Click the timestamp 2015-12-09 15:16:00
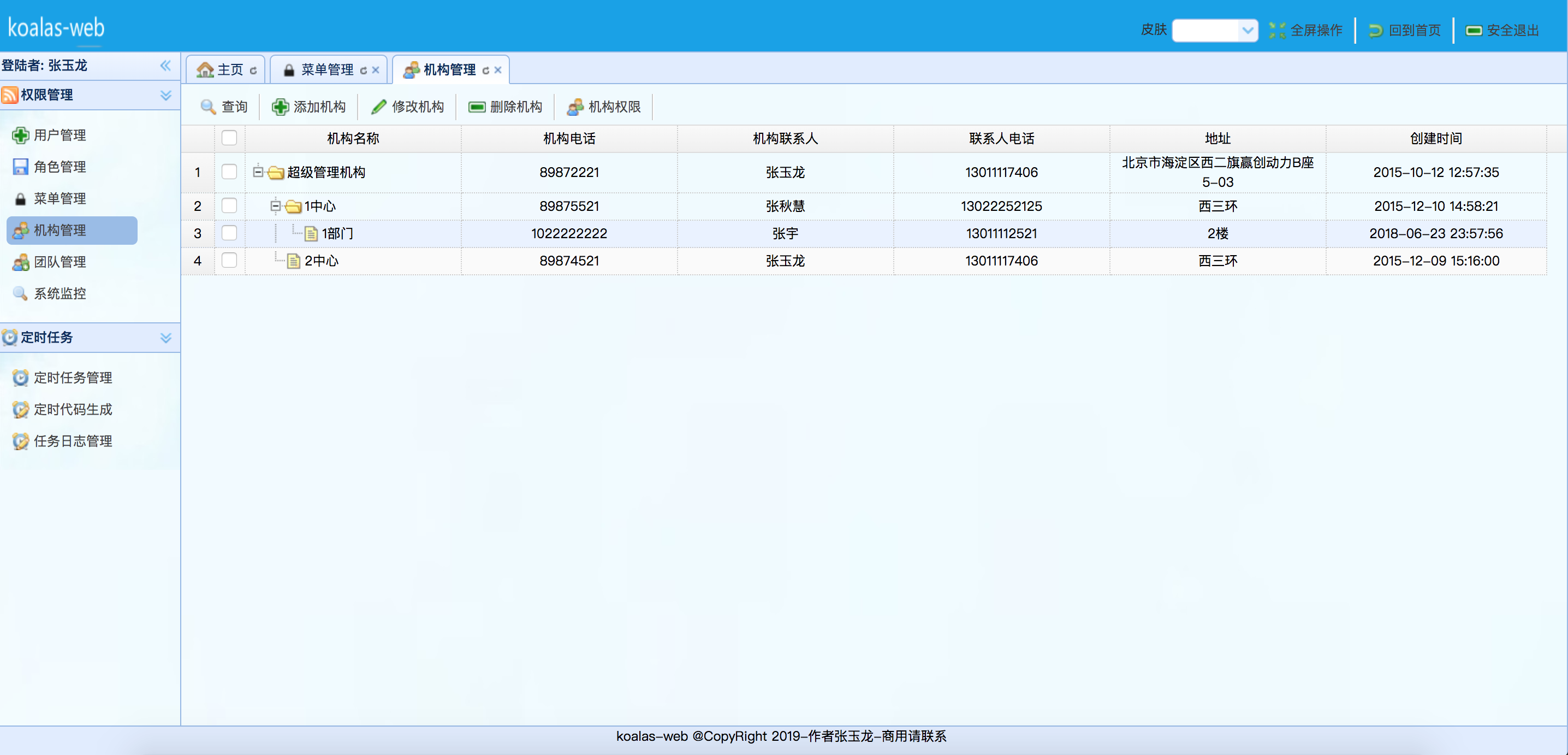 1436,261
